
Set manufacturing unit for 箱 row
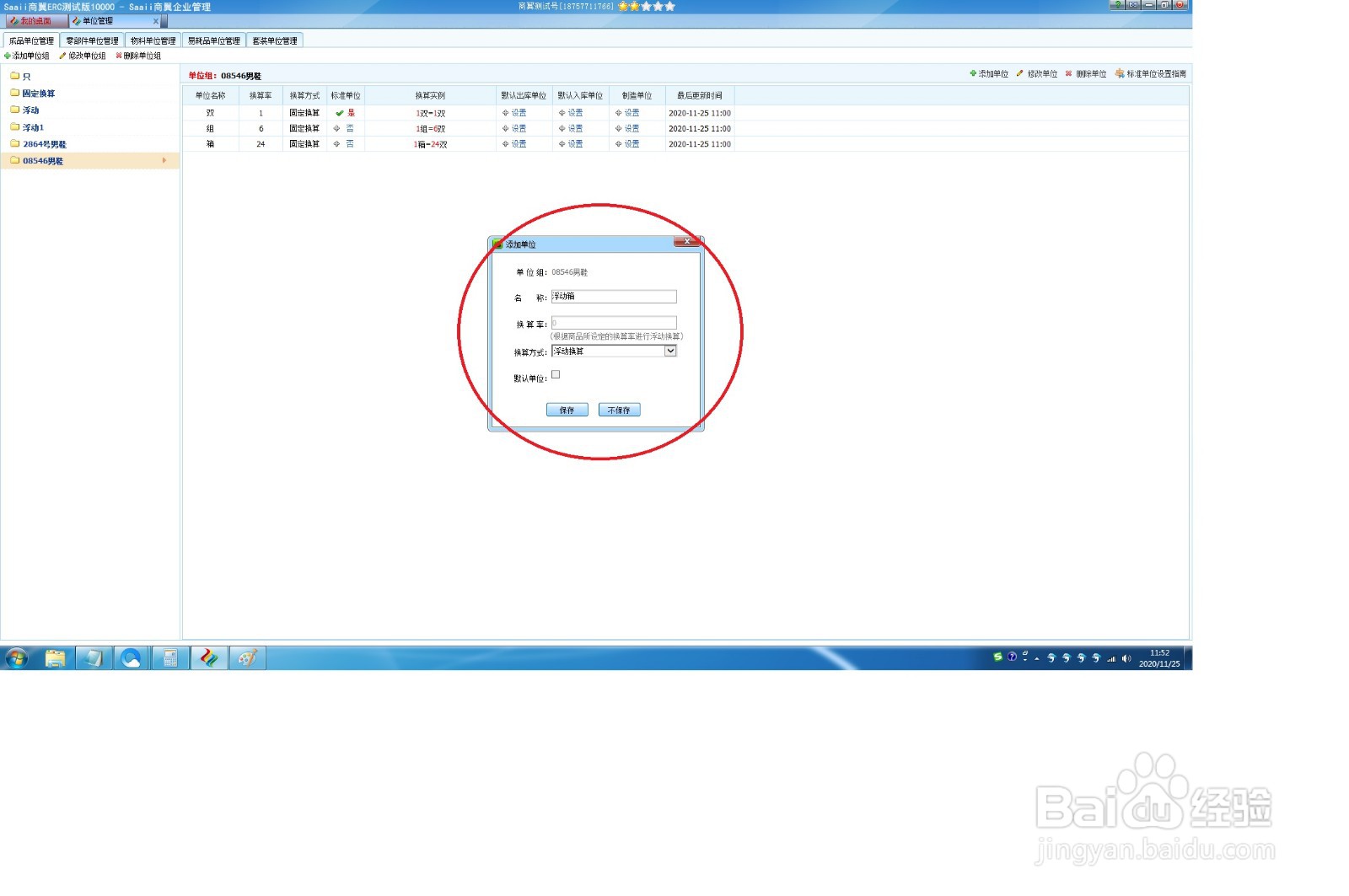[627, 144]
